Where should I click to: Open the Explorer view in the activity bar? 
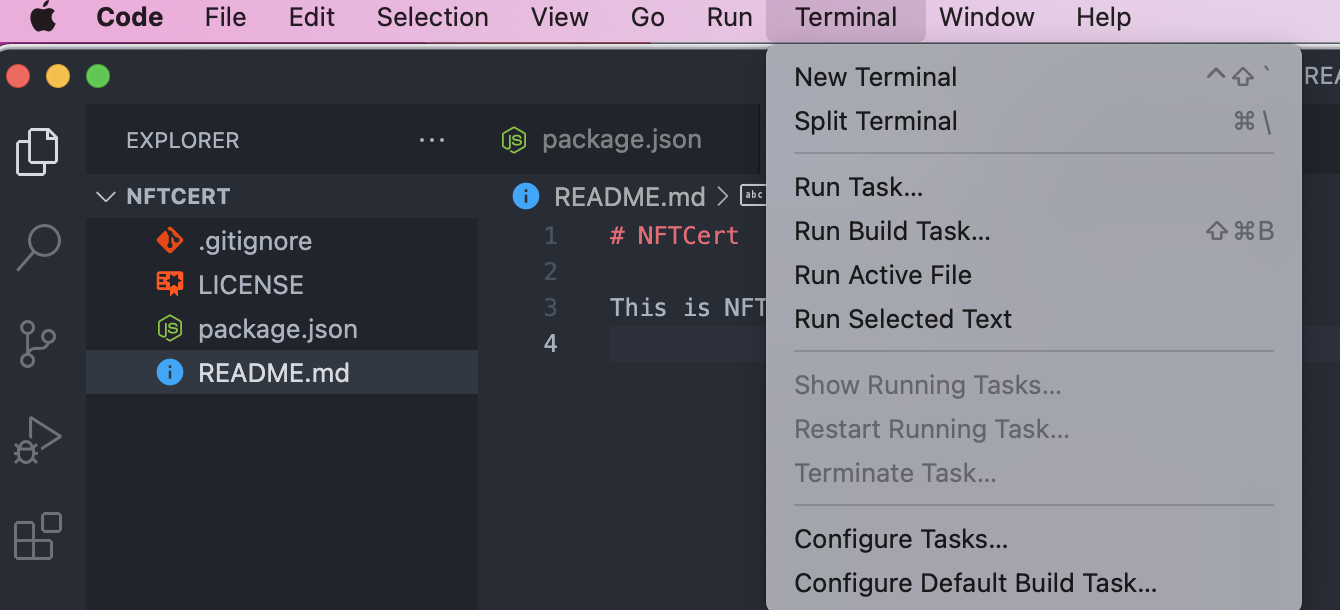[37, 150]
